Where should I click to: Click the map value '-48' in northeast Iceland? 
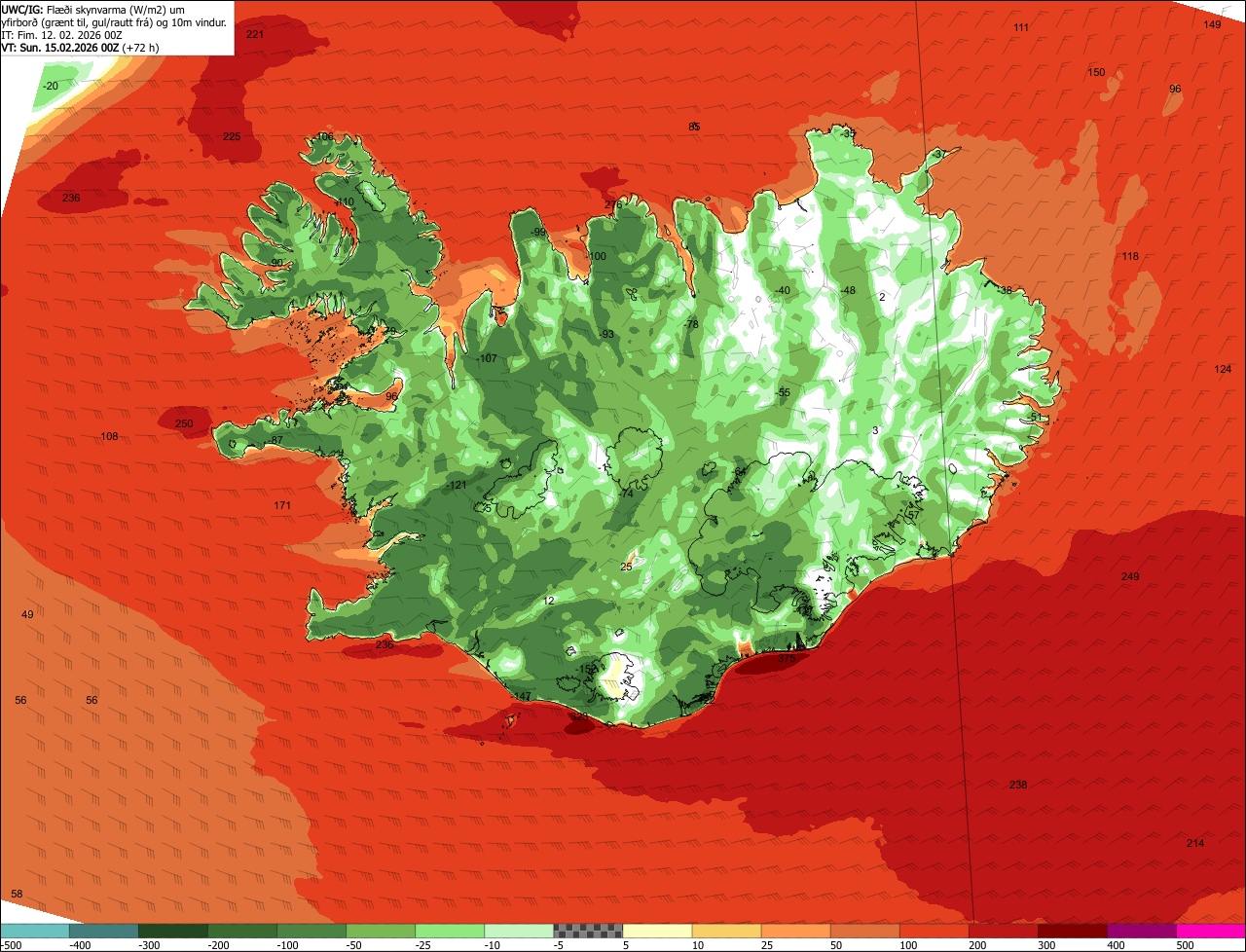point(847,291)
